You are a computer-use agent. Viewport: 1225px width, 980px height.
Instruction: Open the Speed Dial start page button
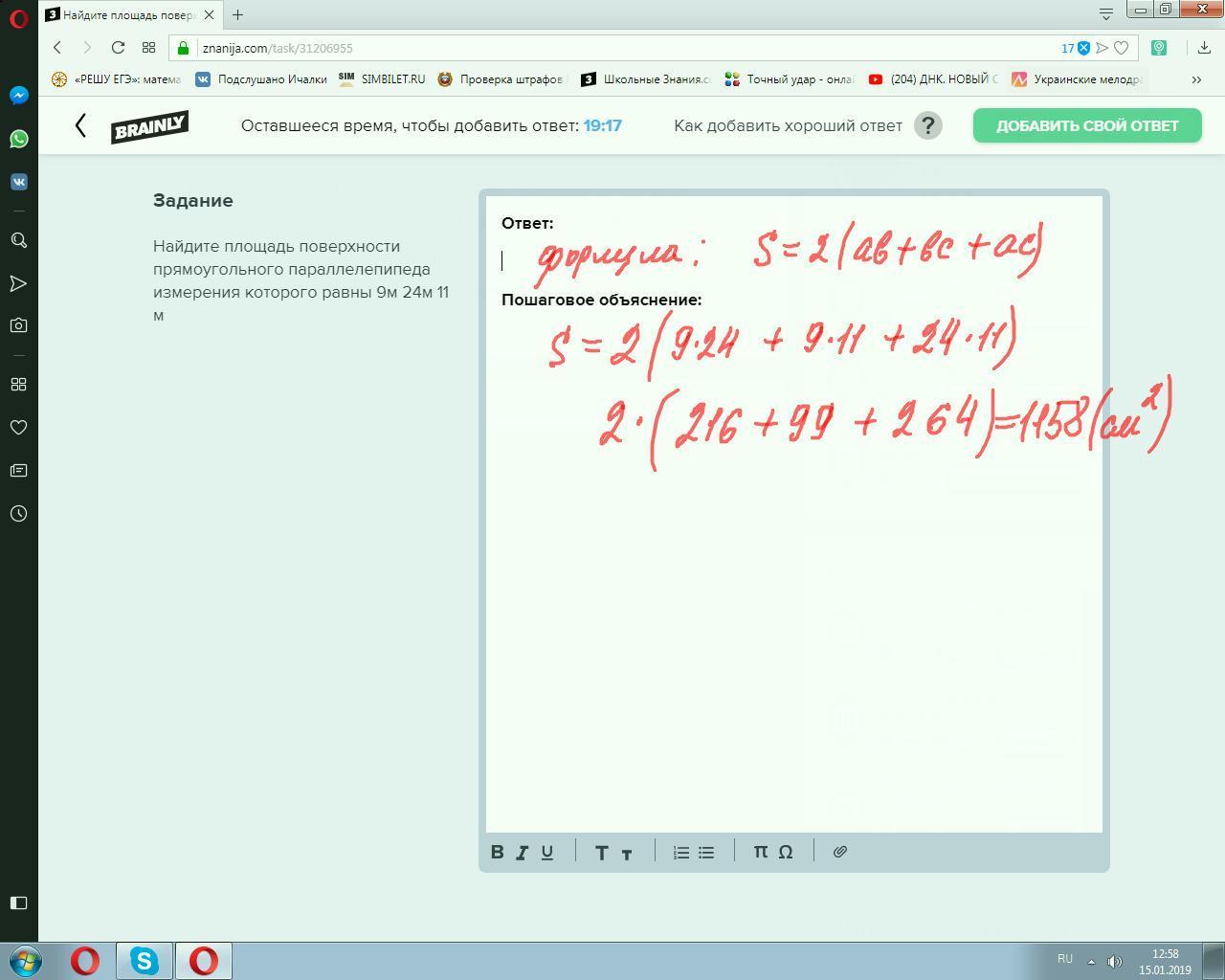coord(148,48)
